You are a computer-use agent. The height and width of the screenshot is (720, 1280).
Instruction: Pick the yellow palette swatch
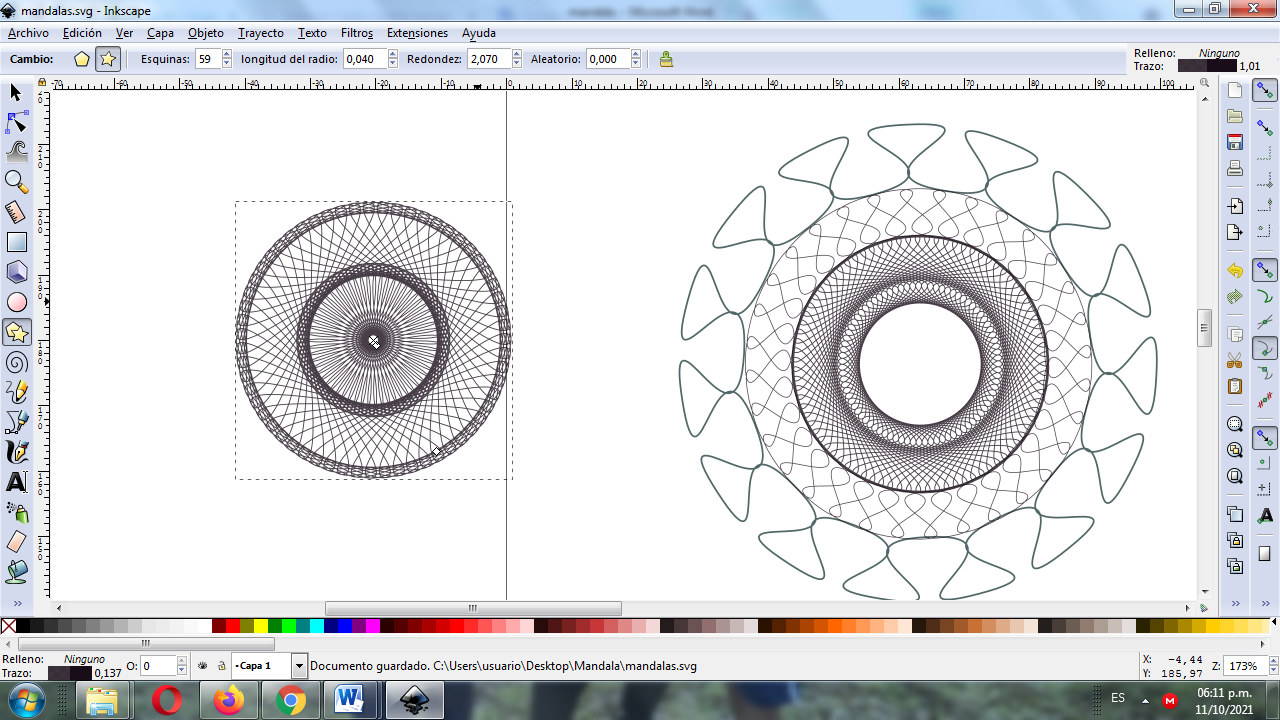(x=261, y=626)
